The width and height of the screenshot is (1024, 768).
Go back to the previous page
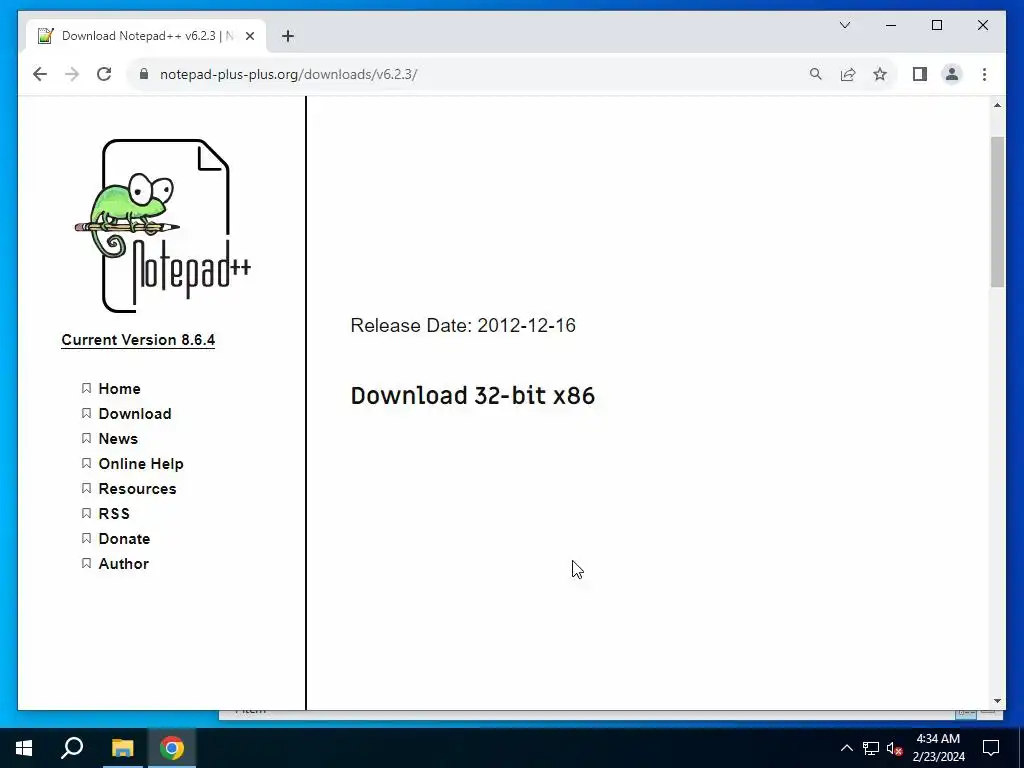40,74
